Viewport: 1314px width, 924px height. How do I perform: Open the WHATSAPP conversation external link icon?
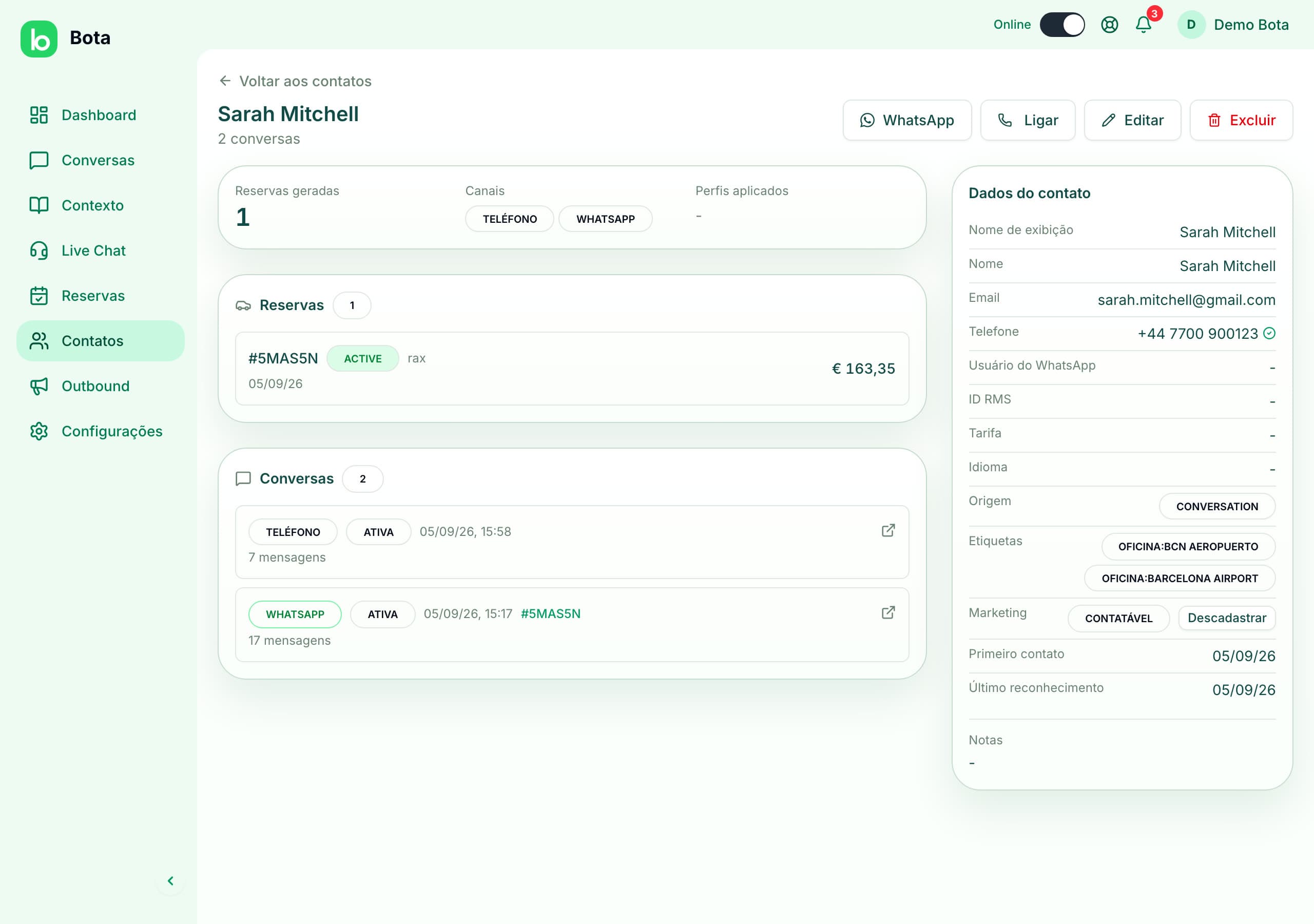click(x=888, y=612)
